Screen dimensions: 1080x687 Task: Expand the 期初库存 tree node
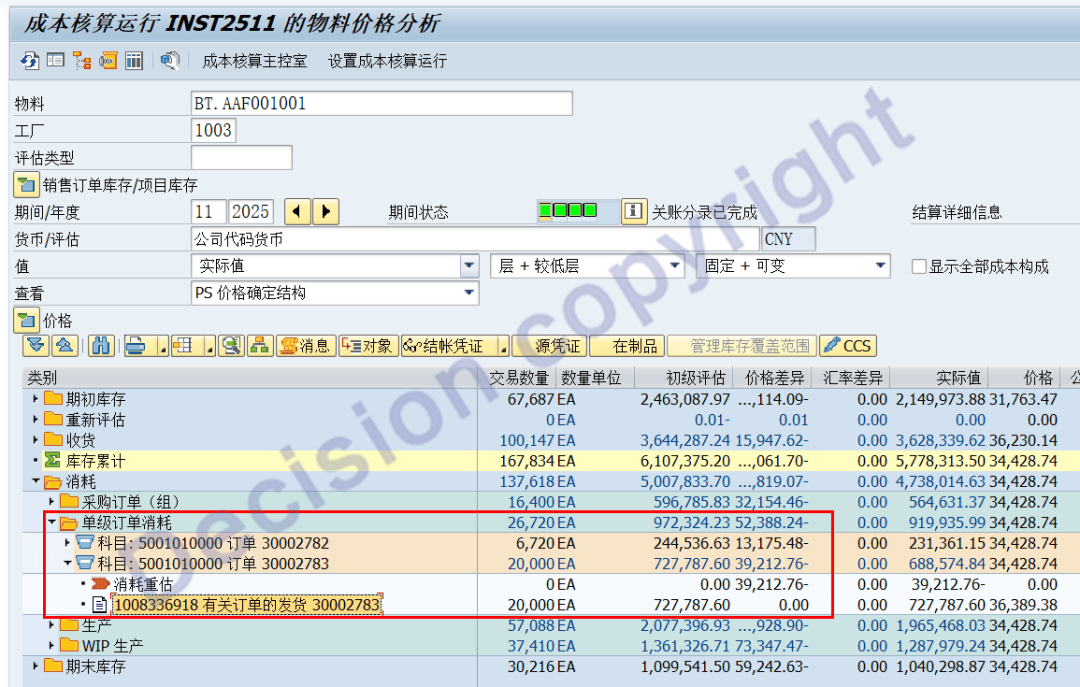click(x=36, y=399)
